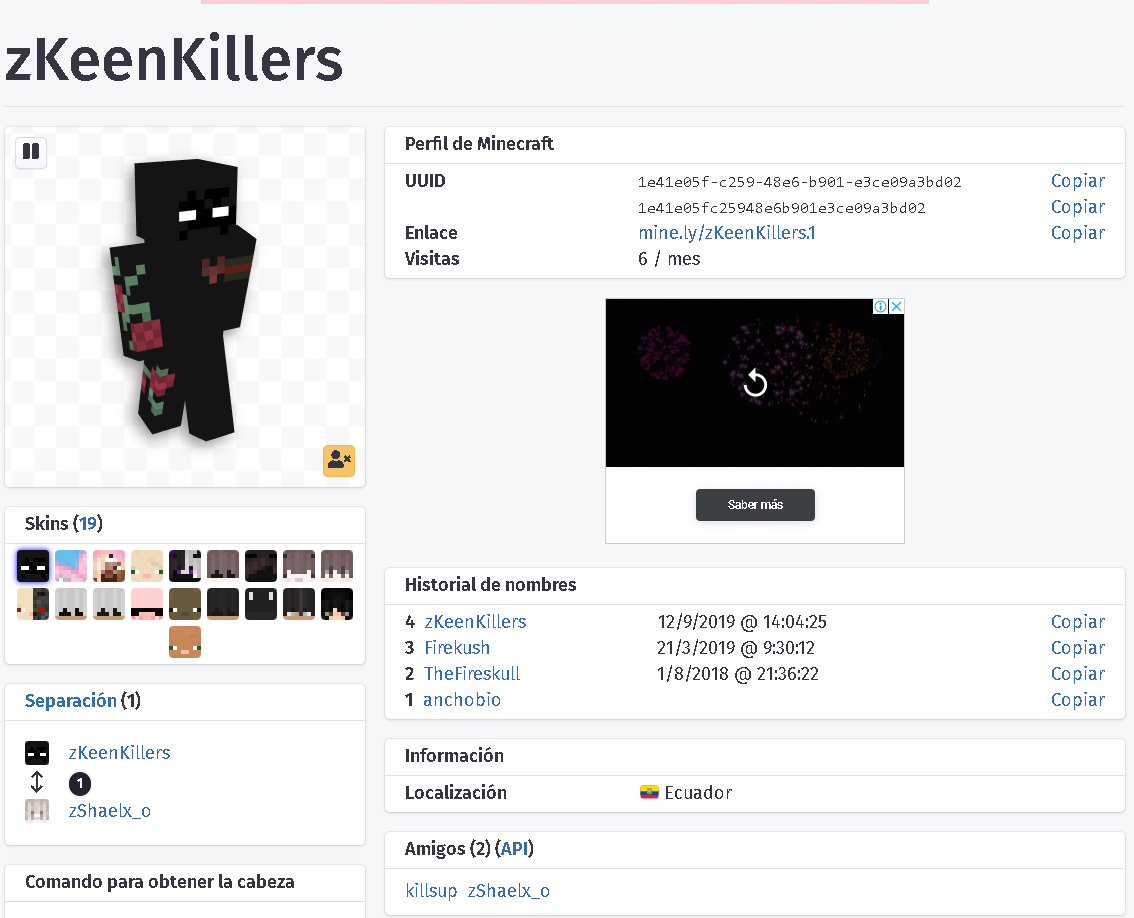Open the friends API link

515,849
